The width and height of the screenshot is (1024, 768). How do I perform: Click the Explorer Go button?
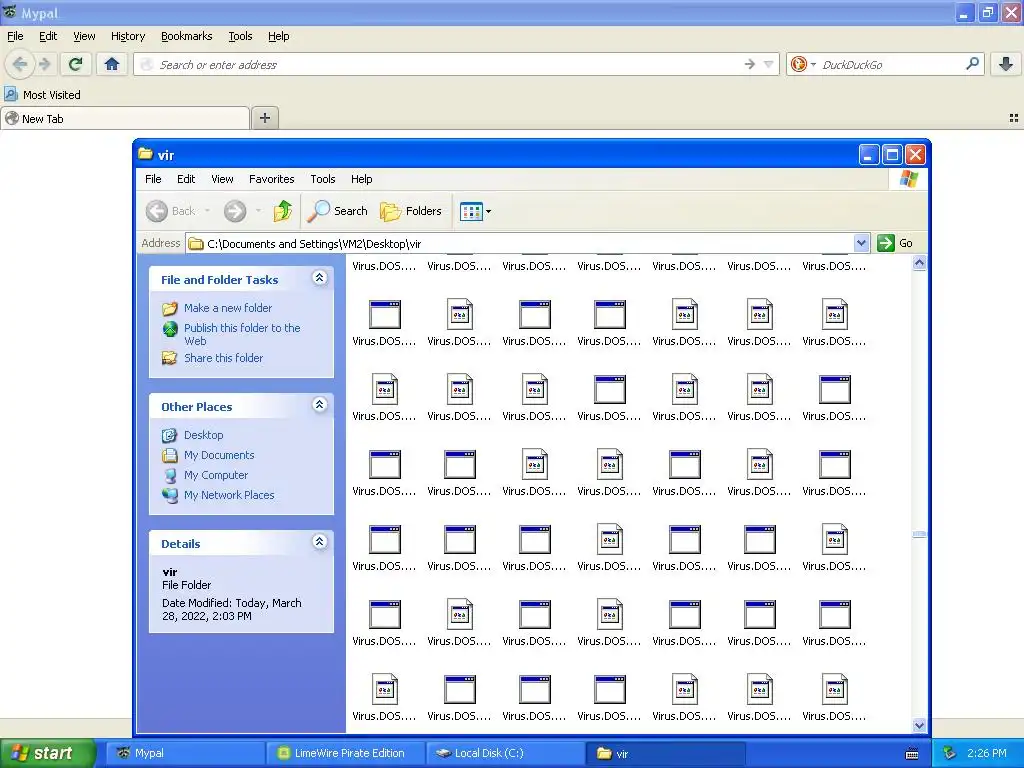click(x=895, y=243)
